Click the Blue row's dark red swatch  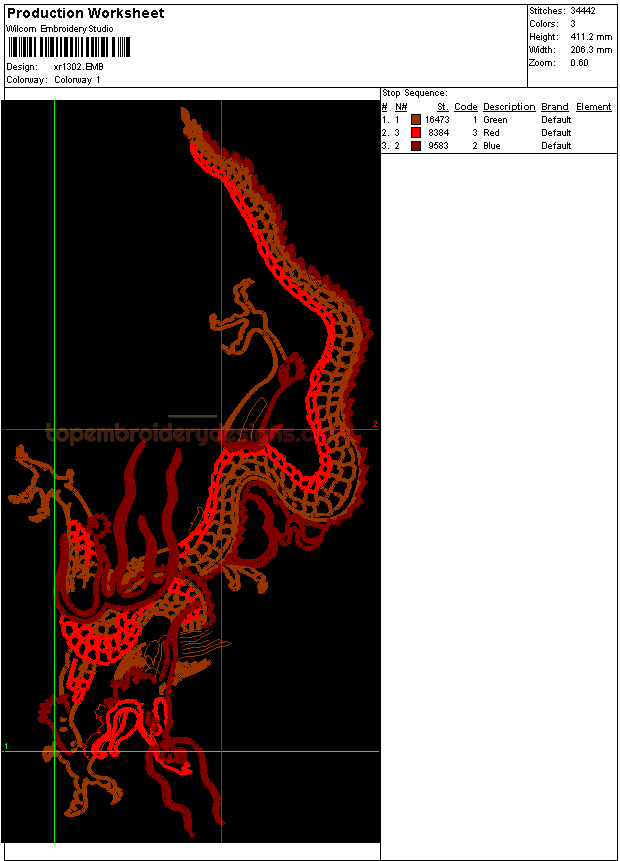[416, 146]
